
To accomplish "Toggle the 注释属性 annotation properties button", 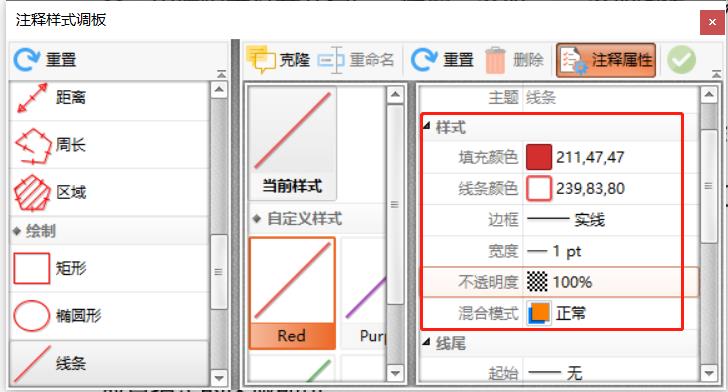I will pyautogui.click(x=606, y=60).
